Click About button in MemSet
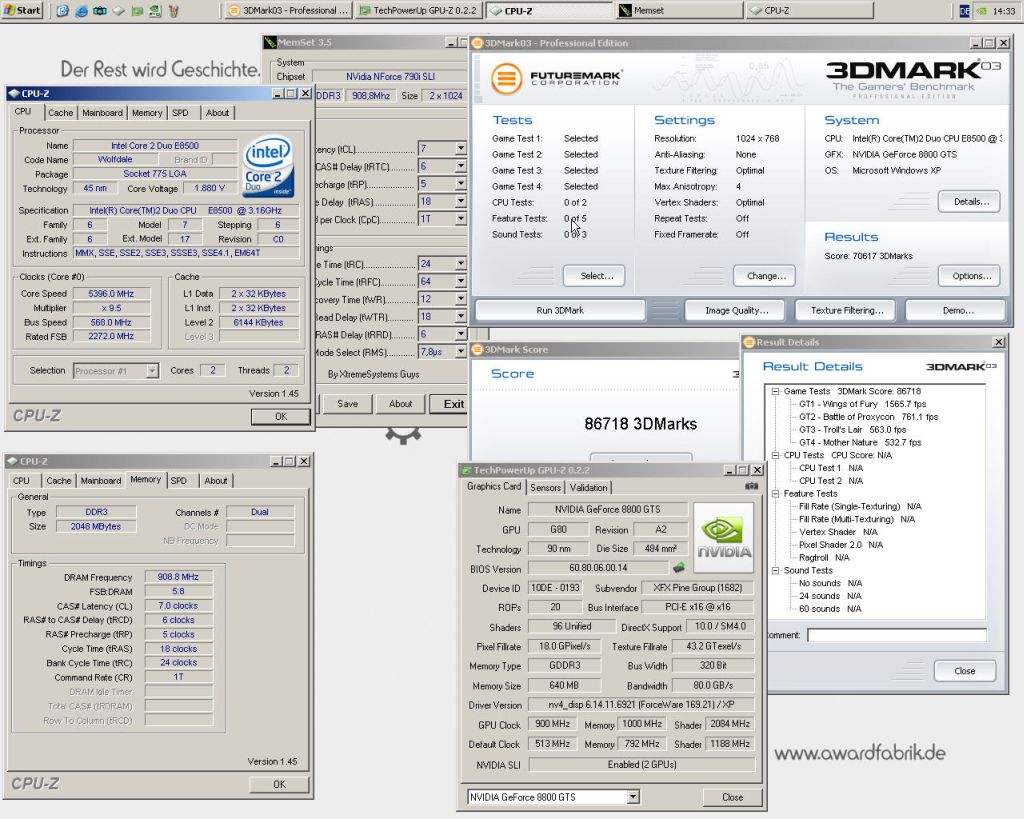Viewport: 1024px width, 819px height. [400, 404]
